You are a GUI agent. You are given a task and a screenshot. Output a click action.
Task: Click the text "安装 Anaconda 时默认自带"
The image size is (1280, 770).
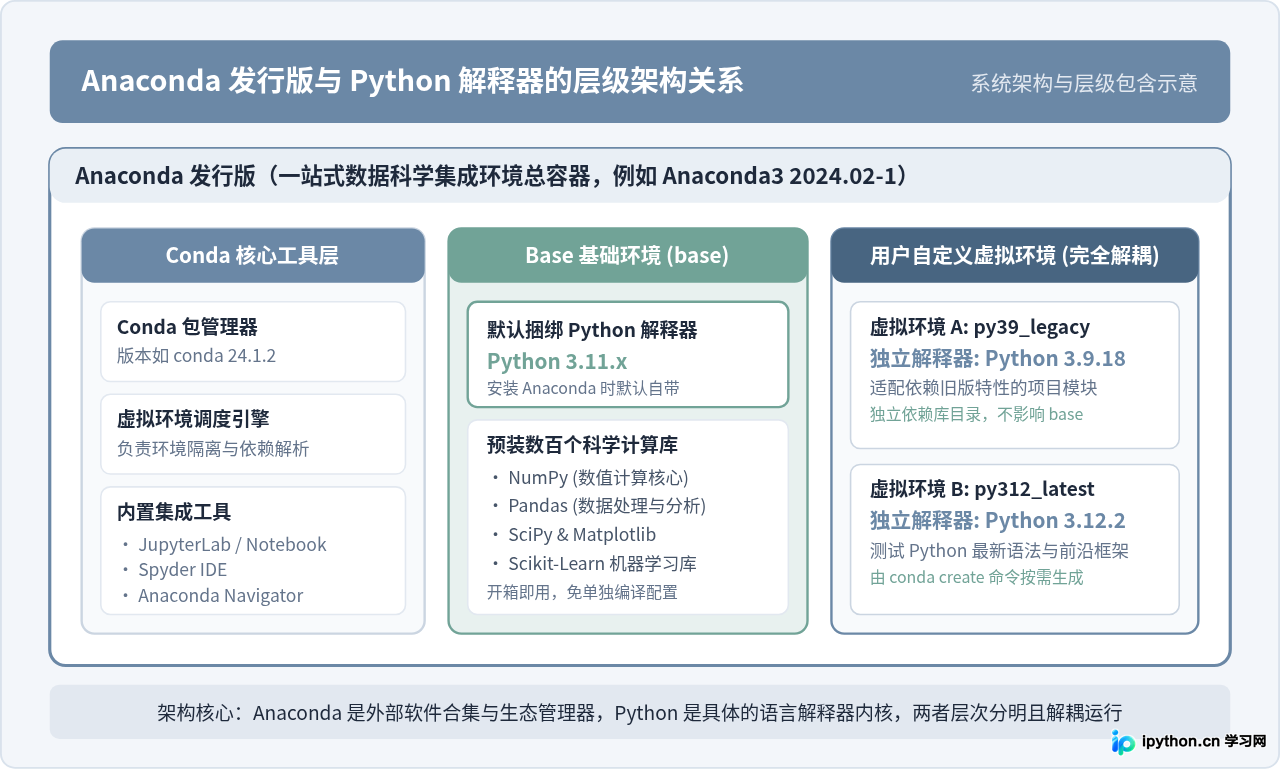pos(583,388)
